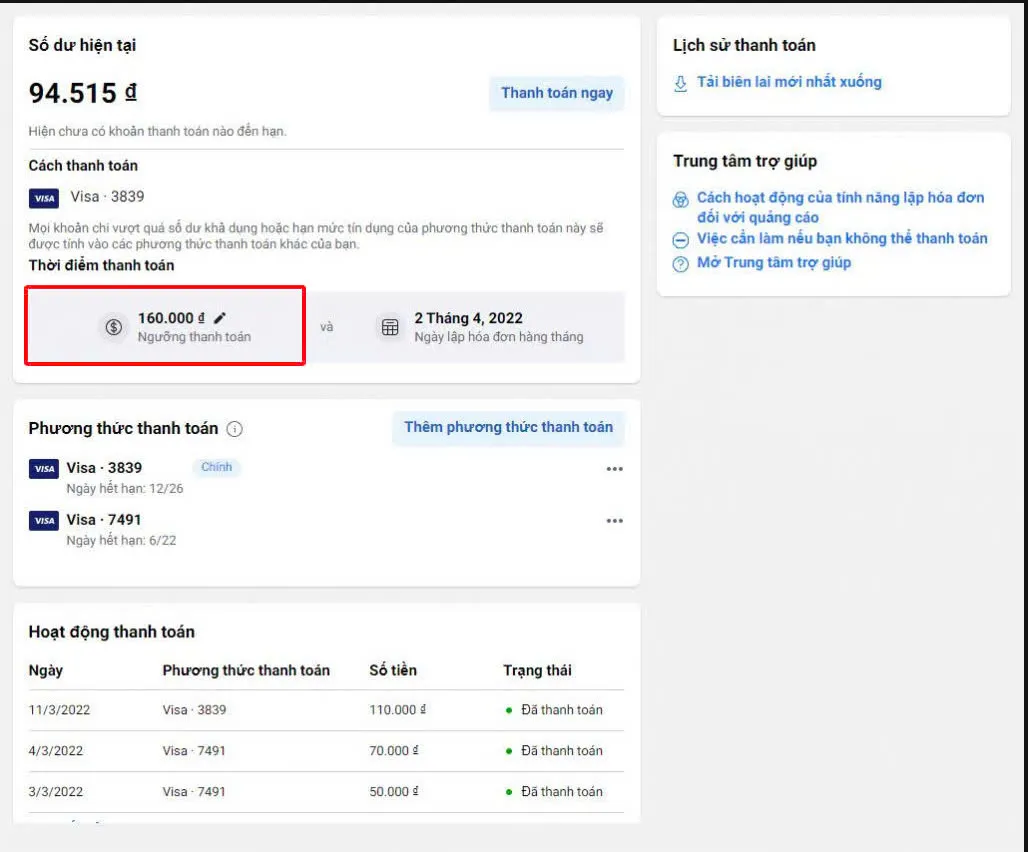Open three-dot menu for Visa 7491

(614, 521)
